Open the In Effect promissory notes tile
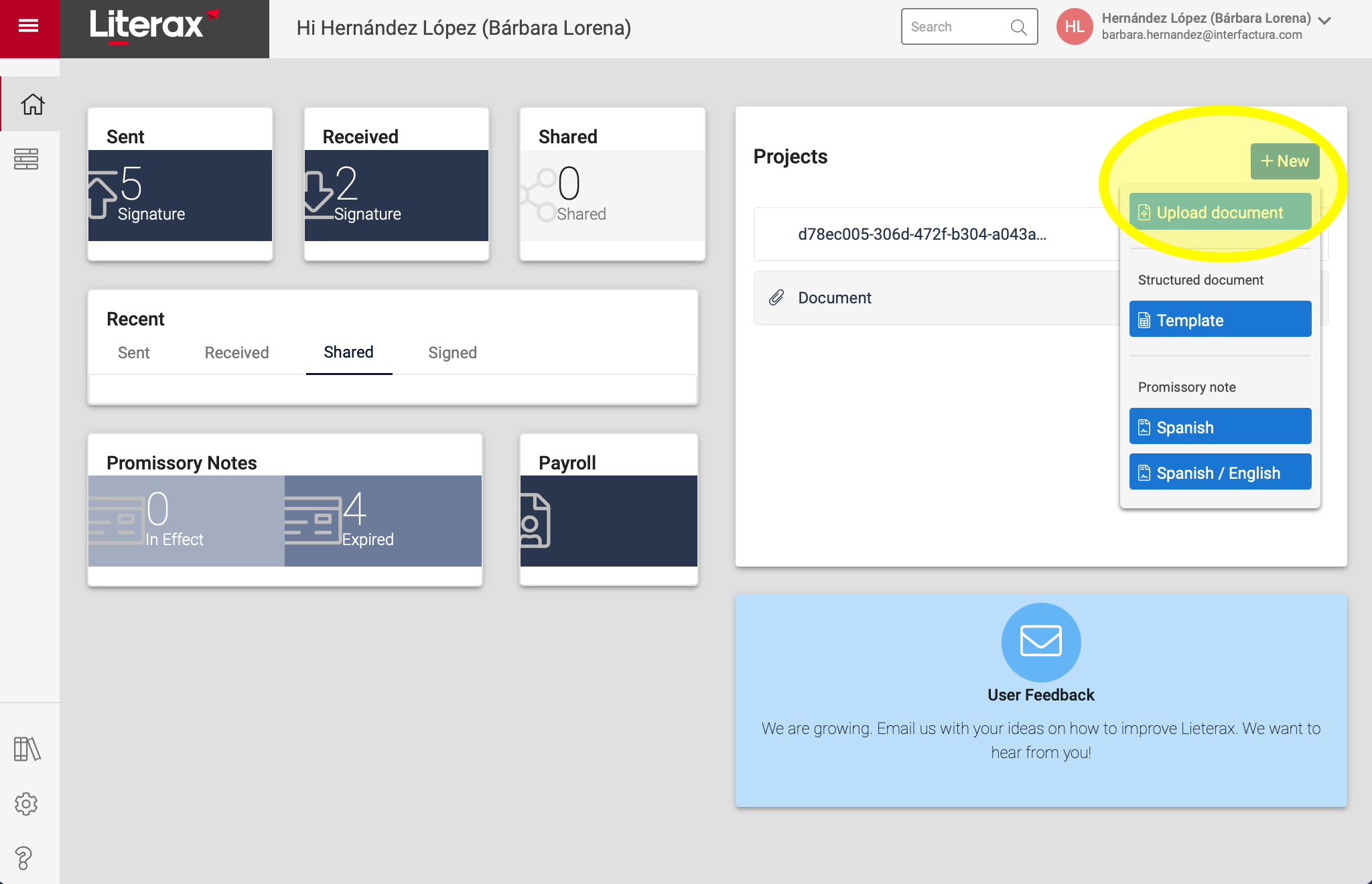 click(186, 521)
